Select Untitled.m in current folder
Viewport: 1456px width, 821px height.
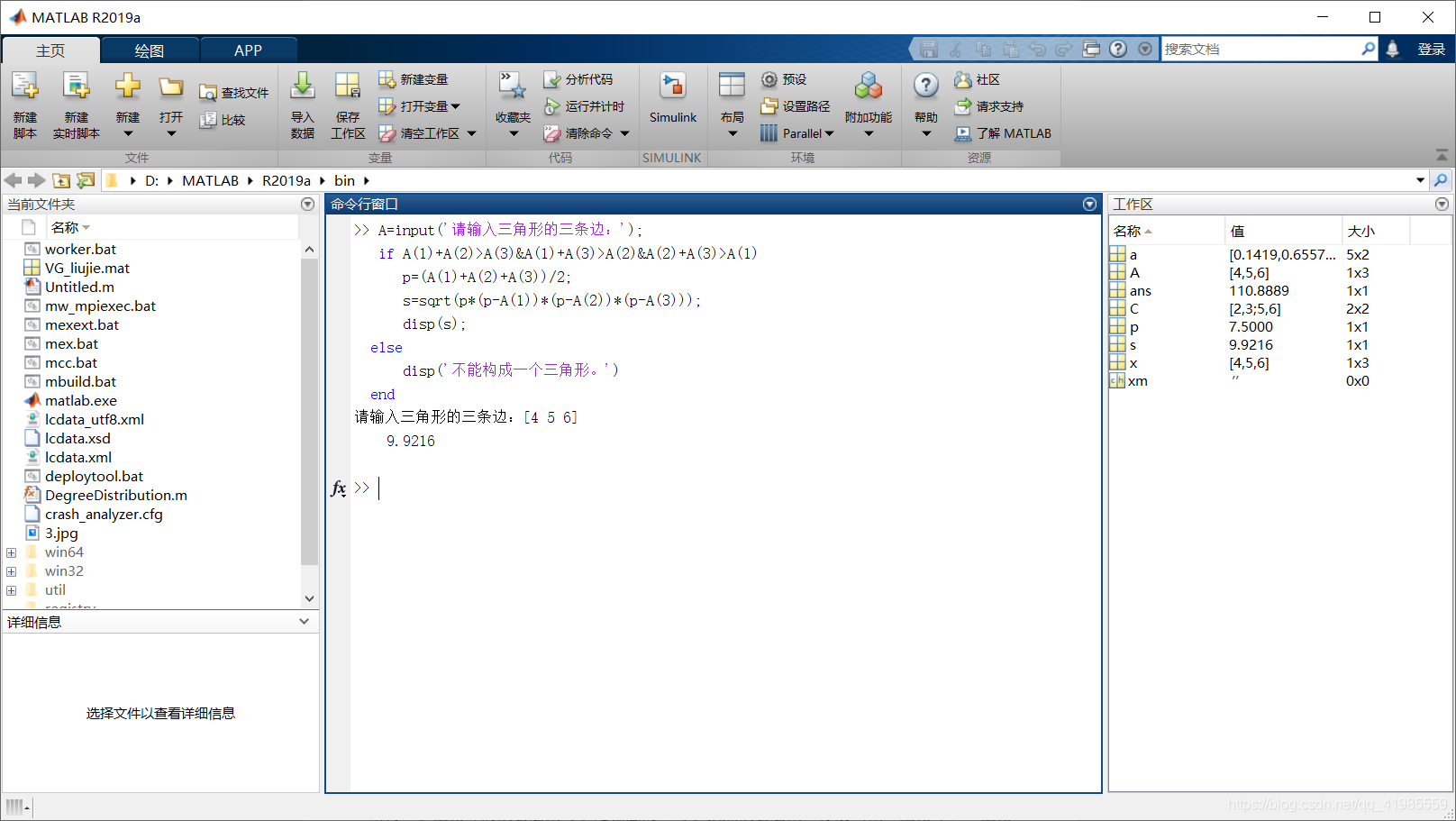click(x=79, y=287)
